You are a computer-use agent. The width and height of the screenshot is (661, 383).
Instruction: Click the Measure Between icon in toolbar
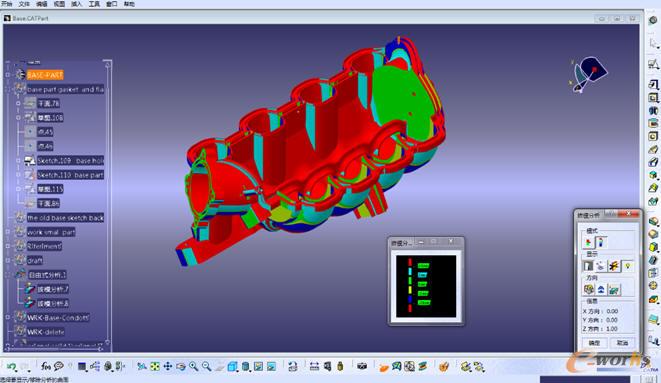314,367
